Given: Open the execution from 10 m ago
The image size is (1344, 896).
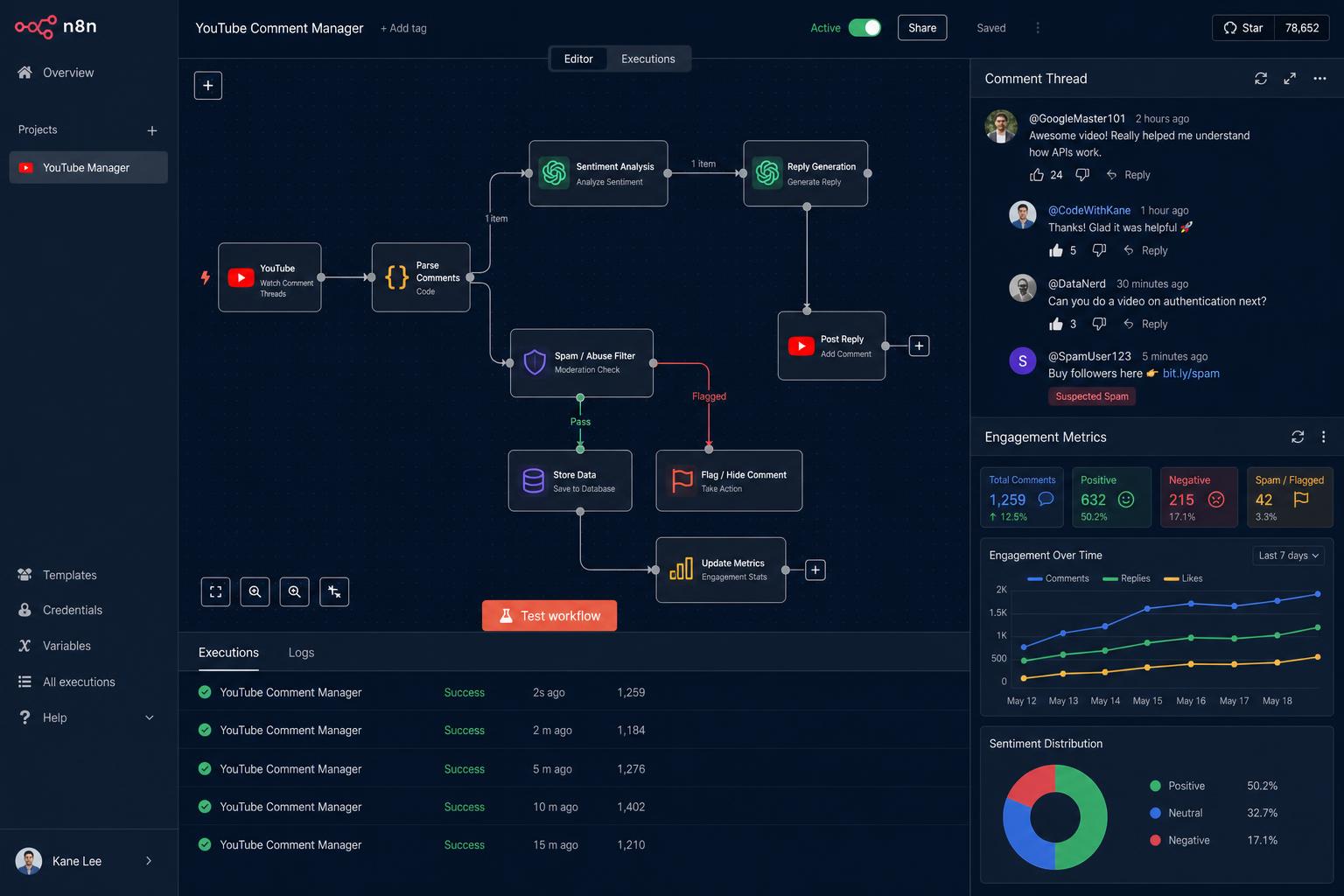Looking at the screenshot, I should pyautogui.click(x=574, y=807).
